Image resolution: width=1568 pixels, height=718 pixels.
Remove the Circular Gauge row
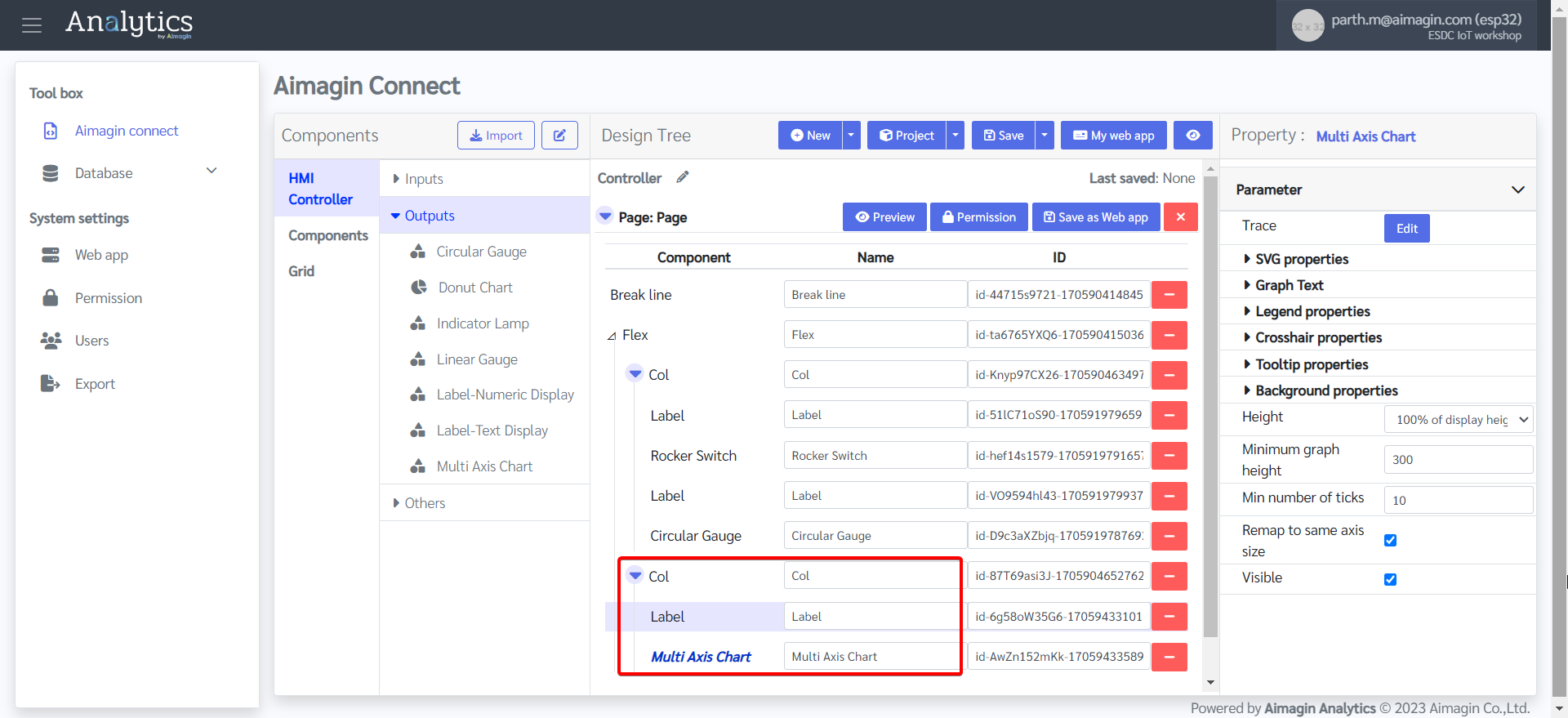(x=1169, y=536)
